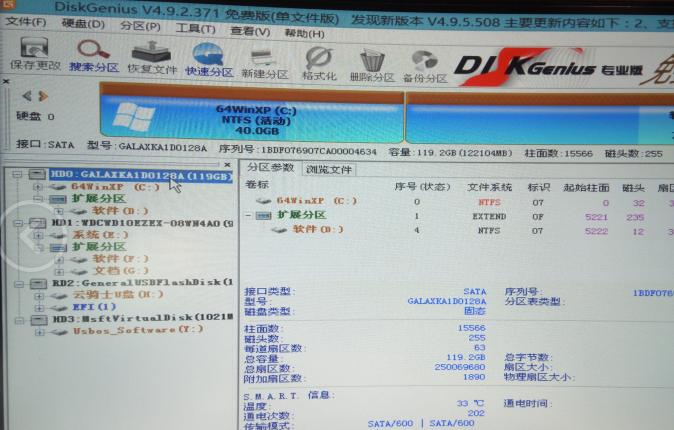This screenshot has width=674, height=430.
Task: Collapse the RD2 USB disk tree node
Action: (19, 284)
